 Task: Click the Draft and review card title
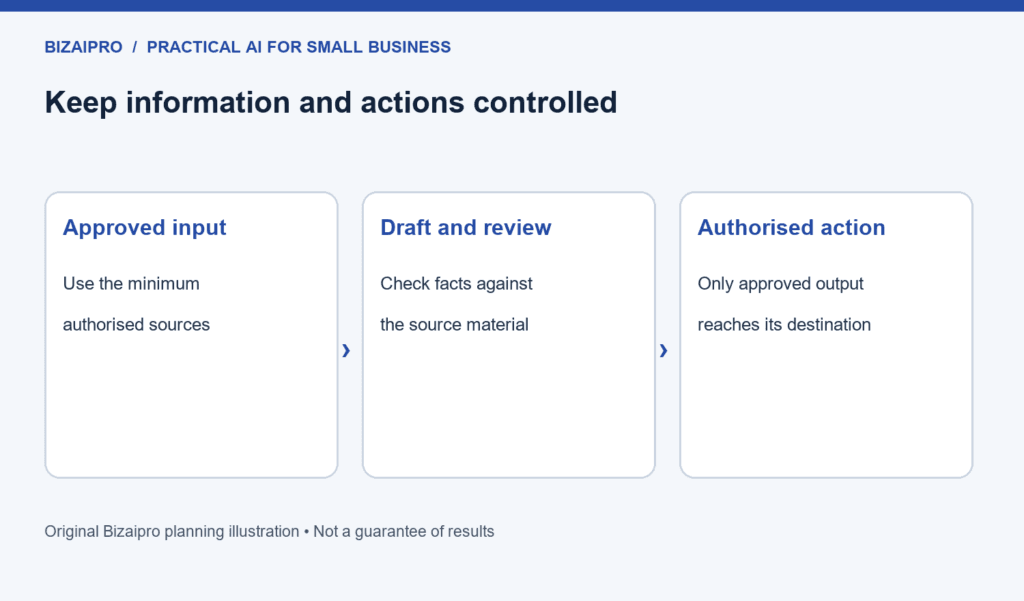coord(466,227)
